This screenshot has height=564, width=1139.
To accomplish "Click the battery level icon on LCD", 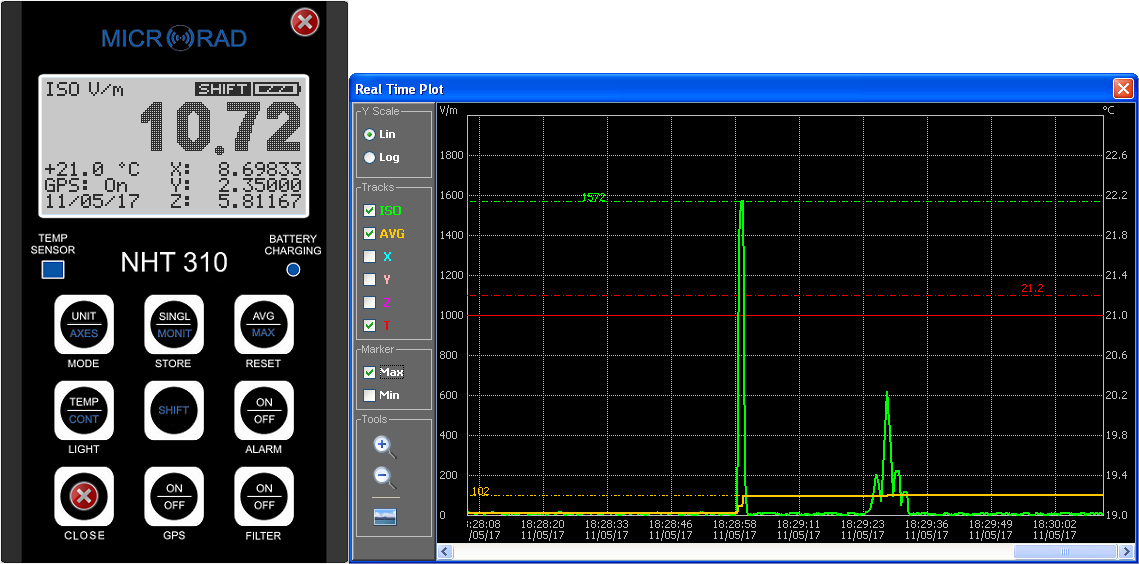I will (276, 89).
